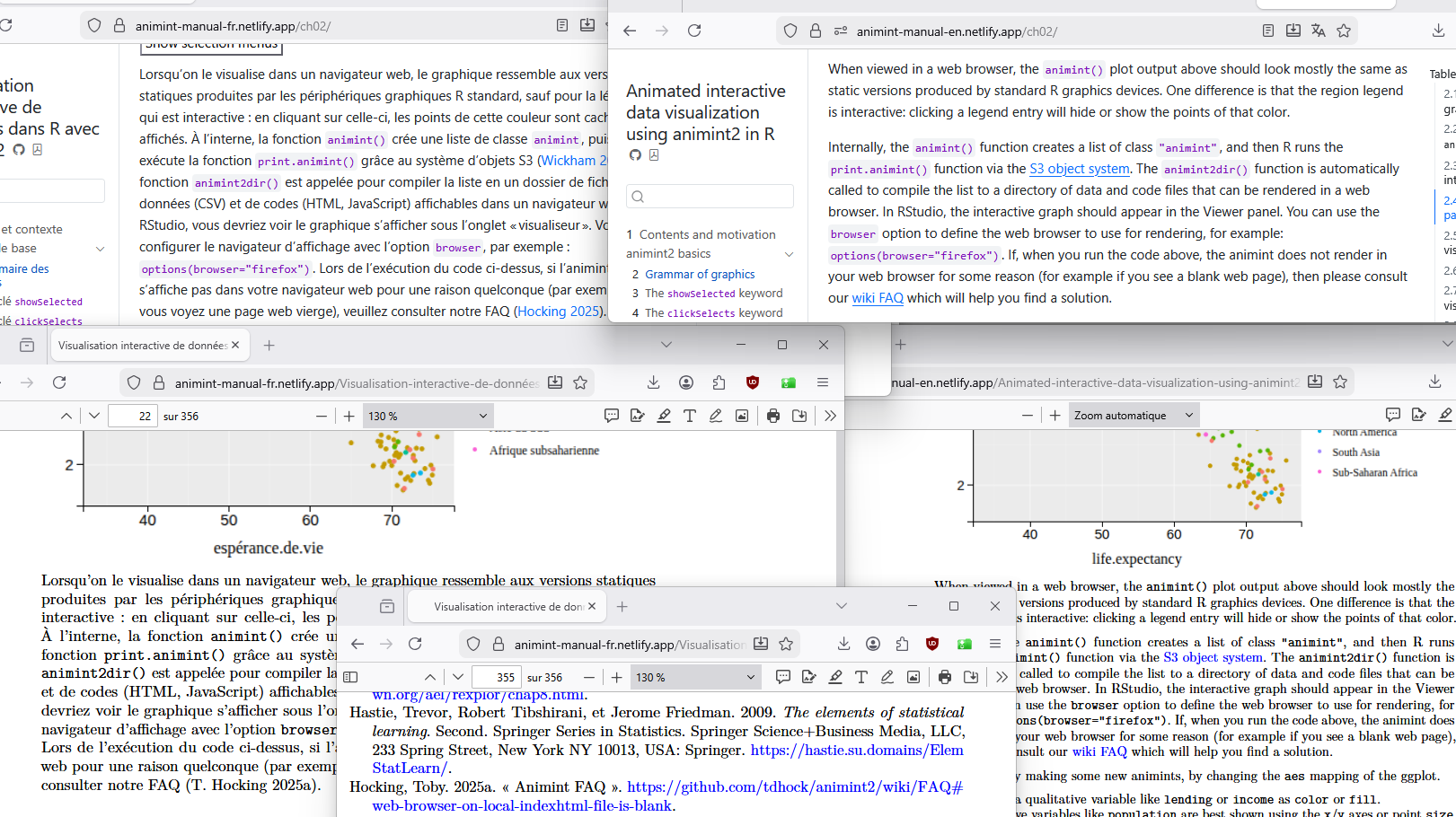
Task: Click translate page icon in English manual address bar
Action: pos(1318,31)
